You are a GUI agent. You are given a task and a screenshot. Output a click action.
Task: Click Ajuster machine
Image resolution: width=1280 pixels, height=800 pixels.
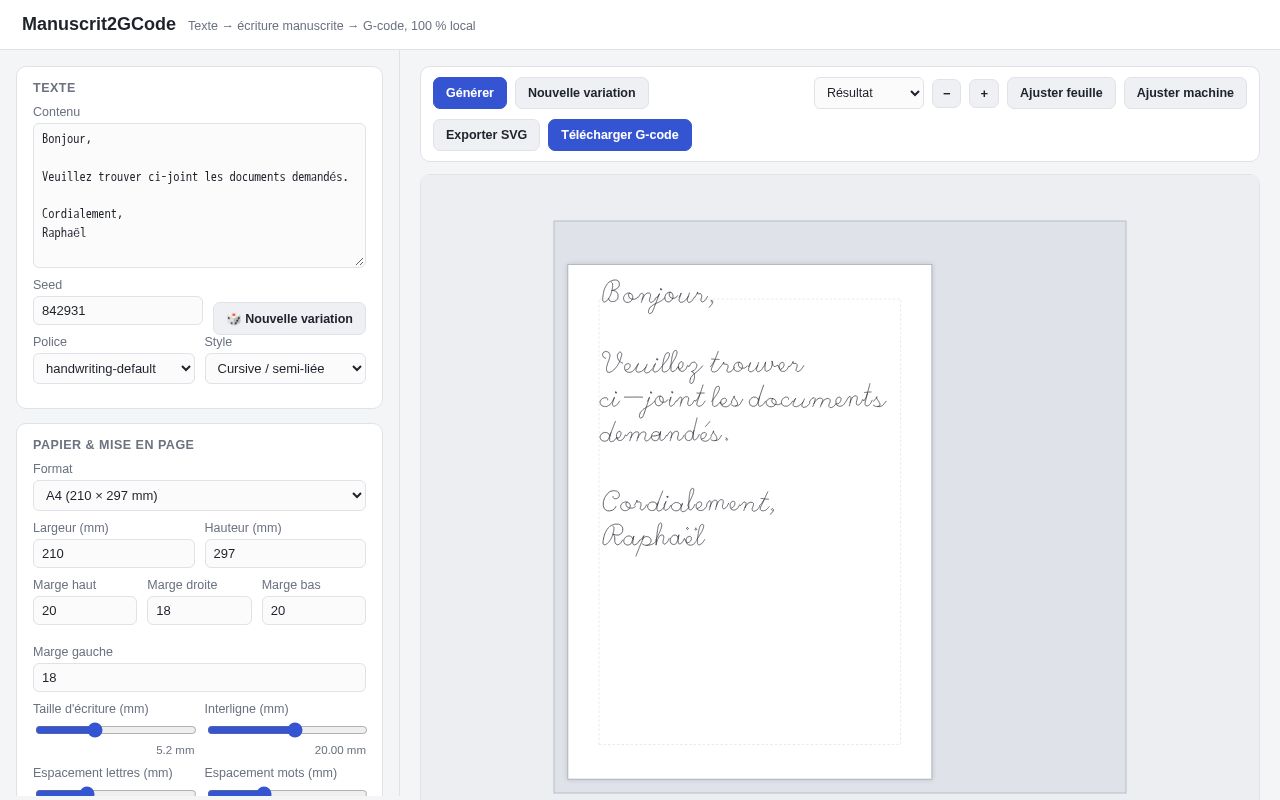(1185, 93)
